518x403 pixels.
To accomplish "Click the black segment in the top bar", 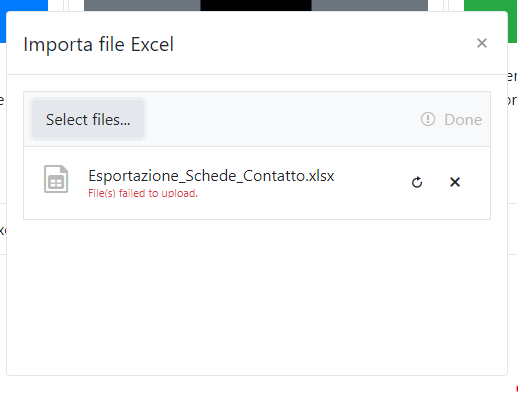I will (256, 5).
